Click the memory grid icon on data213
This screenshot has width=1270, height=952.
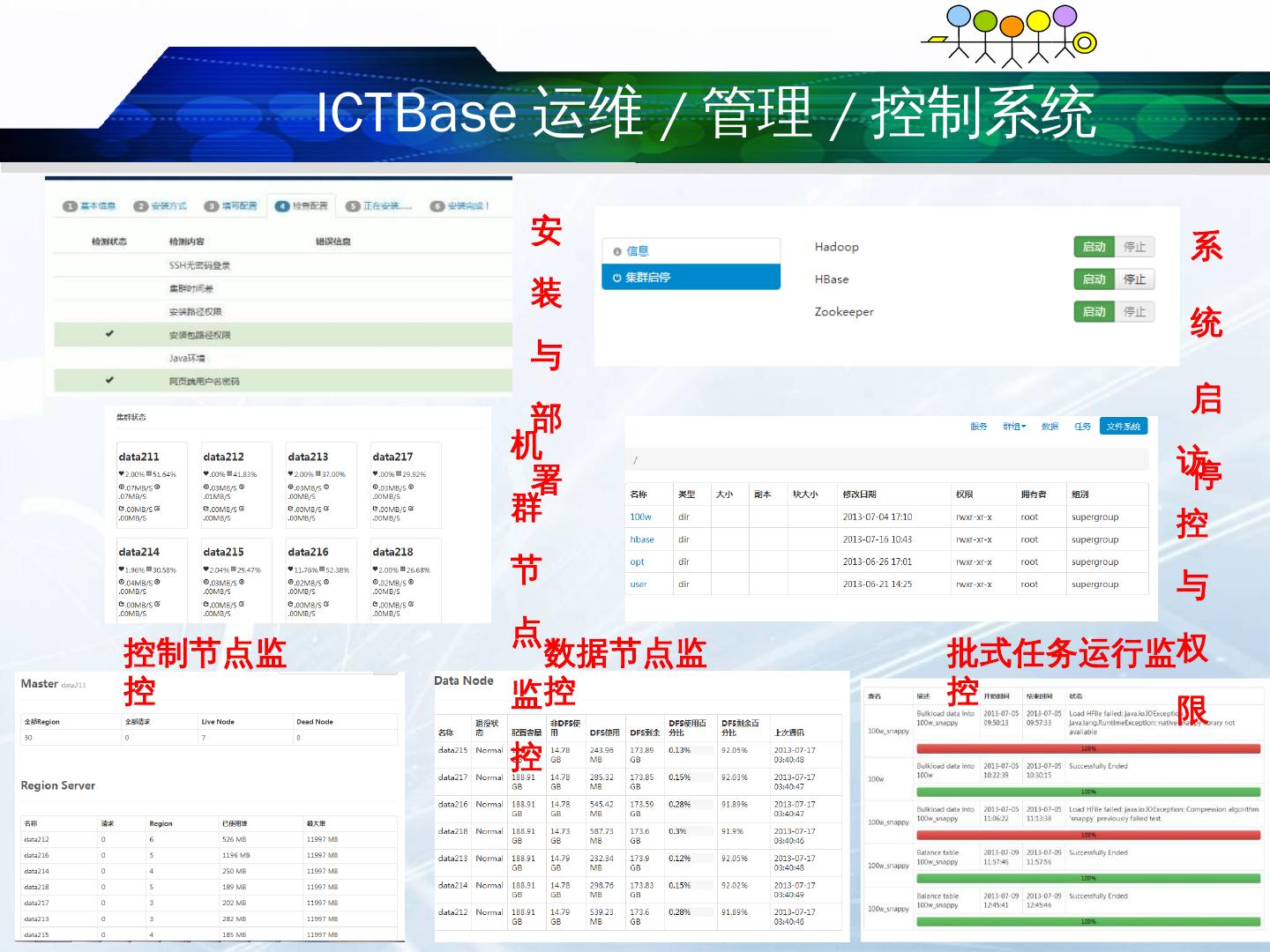(317, 474)
